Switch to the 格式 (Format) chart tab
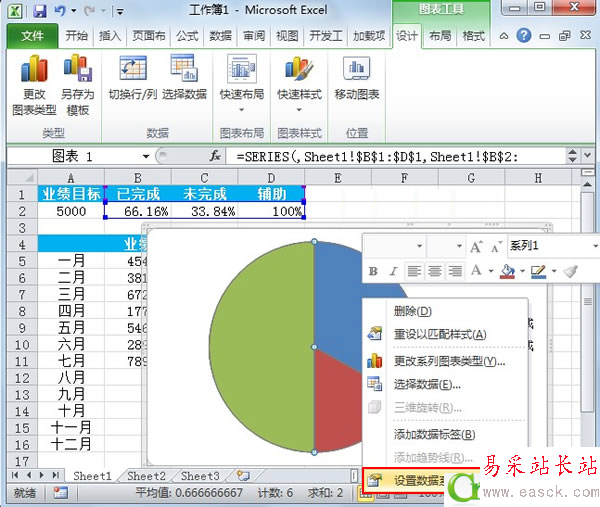600x507 pixels. pyautogui.click(x=473, y=36)
